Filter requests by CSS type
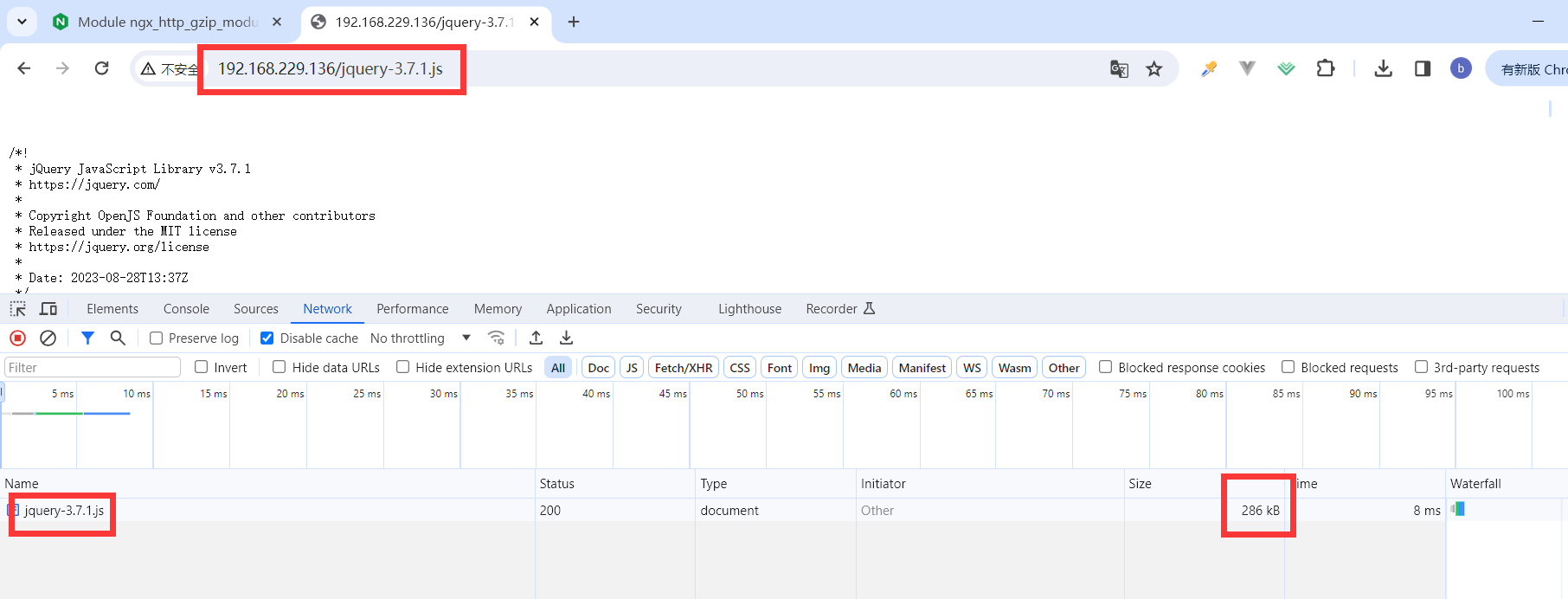 740,368
